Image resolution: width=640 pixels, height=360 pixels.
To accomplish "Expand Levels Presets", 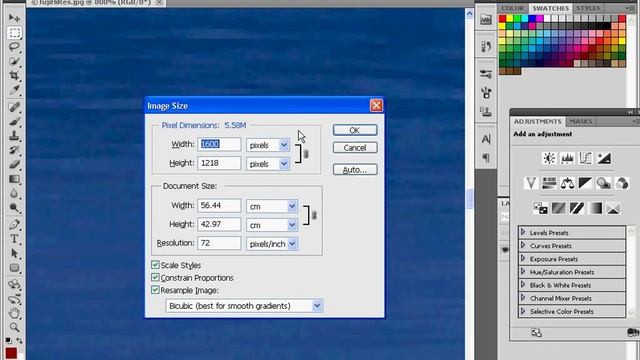I will (x=523, y=232).
